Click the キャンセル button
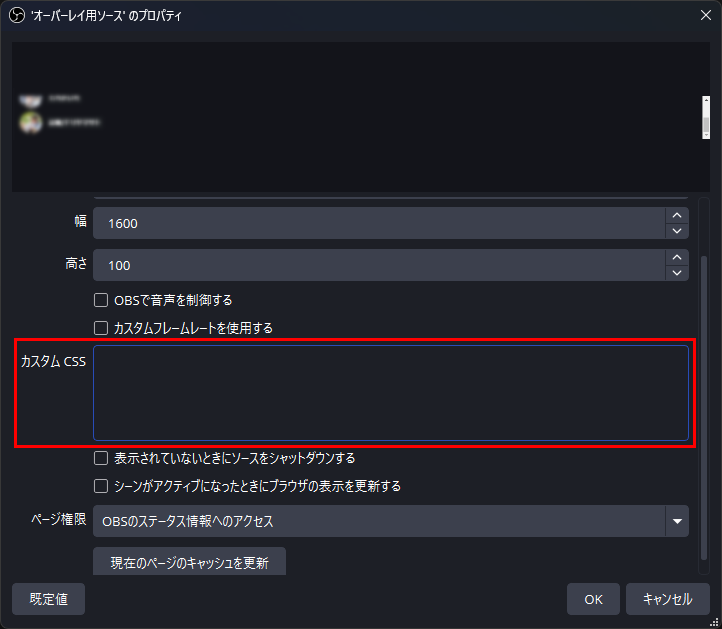The image size is (722, 629). click(x=668, y=599)
